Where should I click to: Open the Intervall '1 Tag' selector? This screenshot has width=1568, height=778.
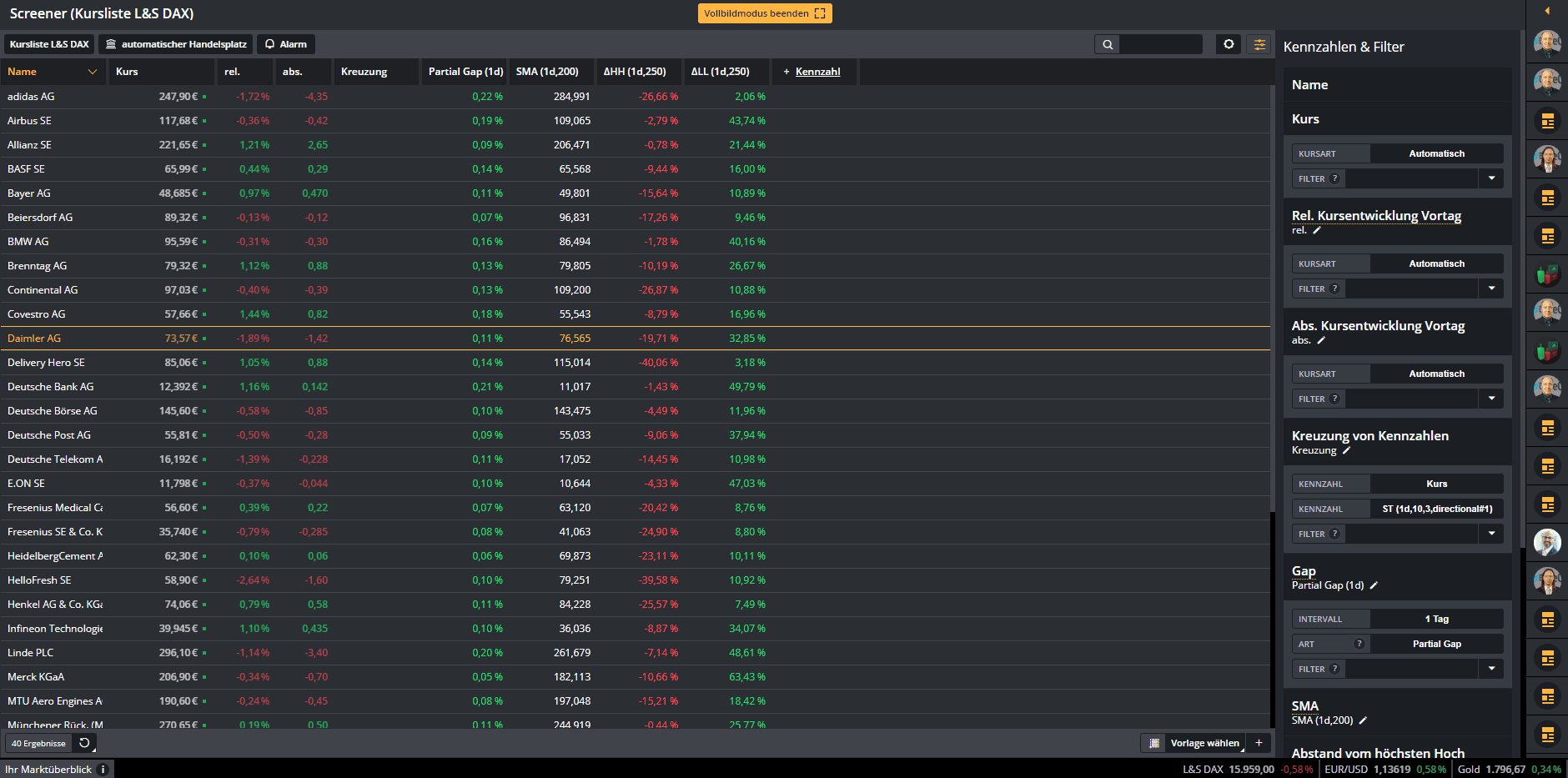point(1436,619)
